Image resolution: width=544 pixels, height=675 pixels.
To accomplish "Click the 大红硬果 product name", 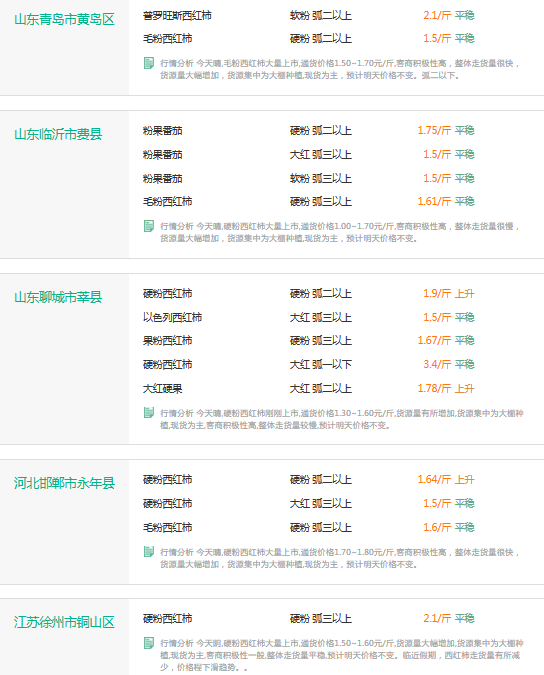I will pos(162,389).
